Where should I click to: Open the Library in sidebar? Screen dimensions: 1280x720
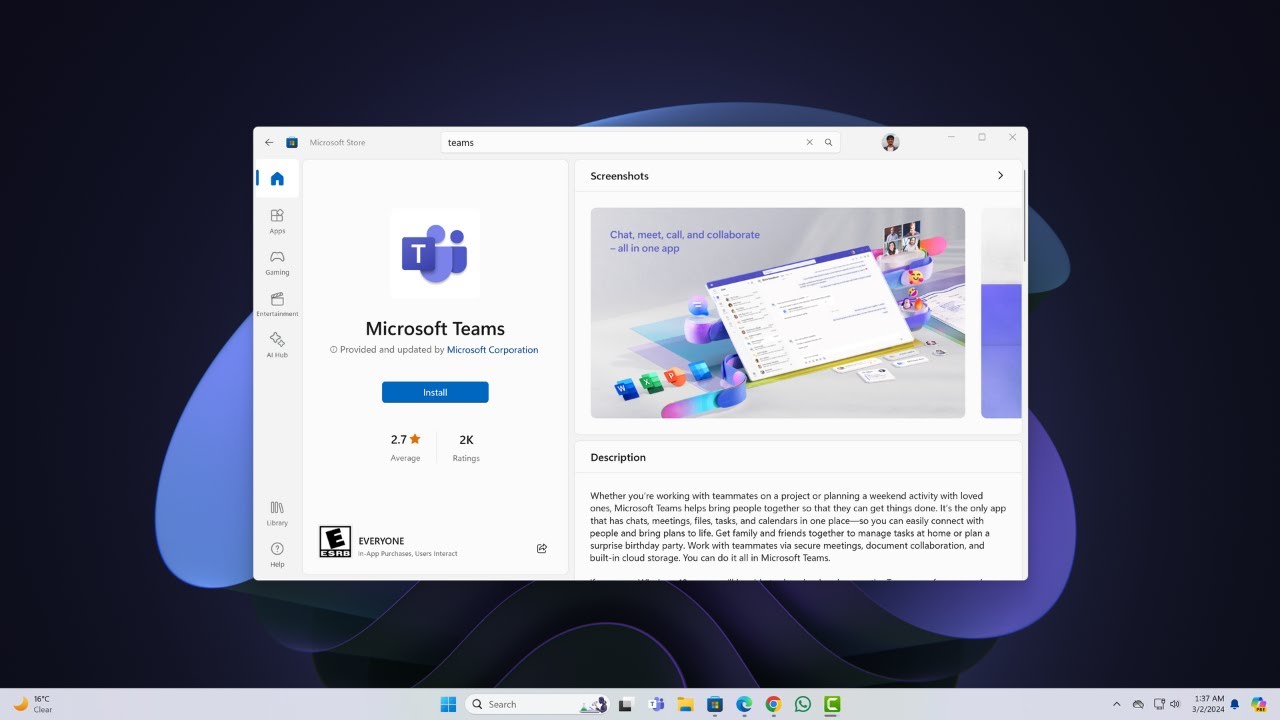pyautogui.click(x=277, y=513)
